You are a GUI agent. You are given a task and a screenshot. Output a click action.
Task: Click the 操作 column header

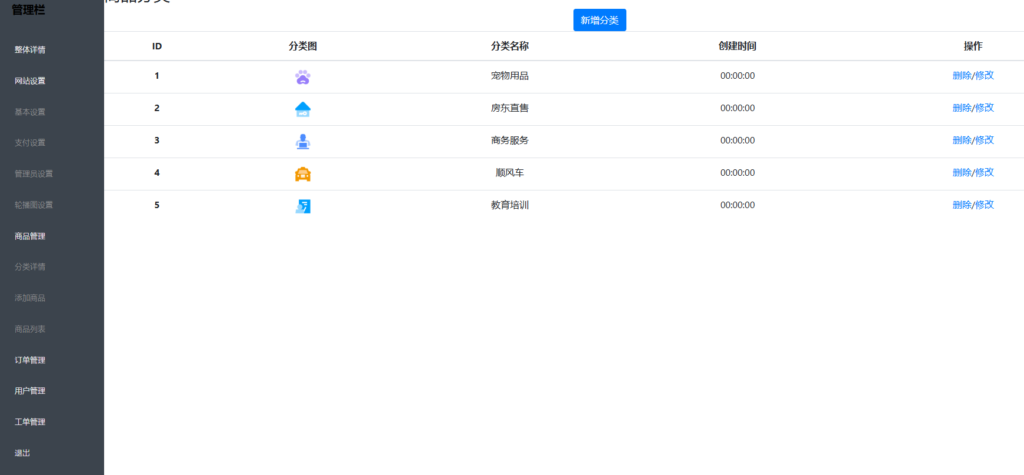pyautogui.click(x=973, y=46)
